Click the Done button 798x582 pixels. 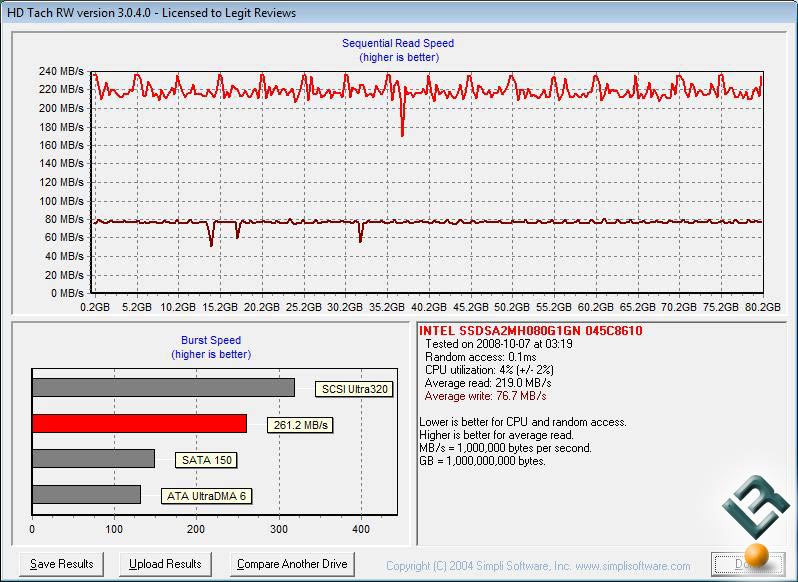(746, 564)
